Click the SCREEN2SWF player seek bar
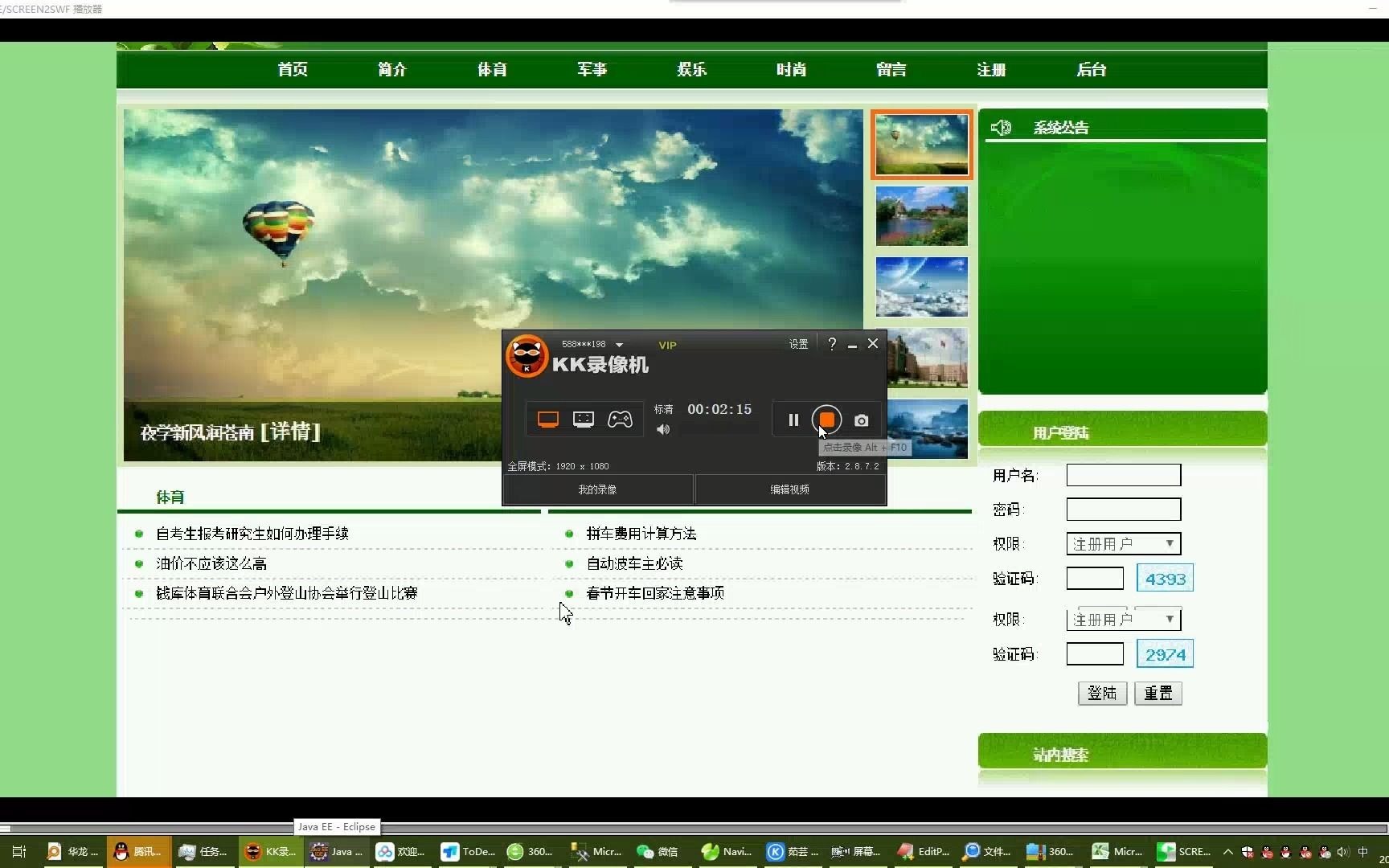The height and width of the screenshot is (868, 1389). coord(694,829)
